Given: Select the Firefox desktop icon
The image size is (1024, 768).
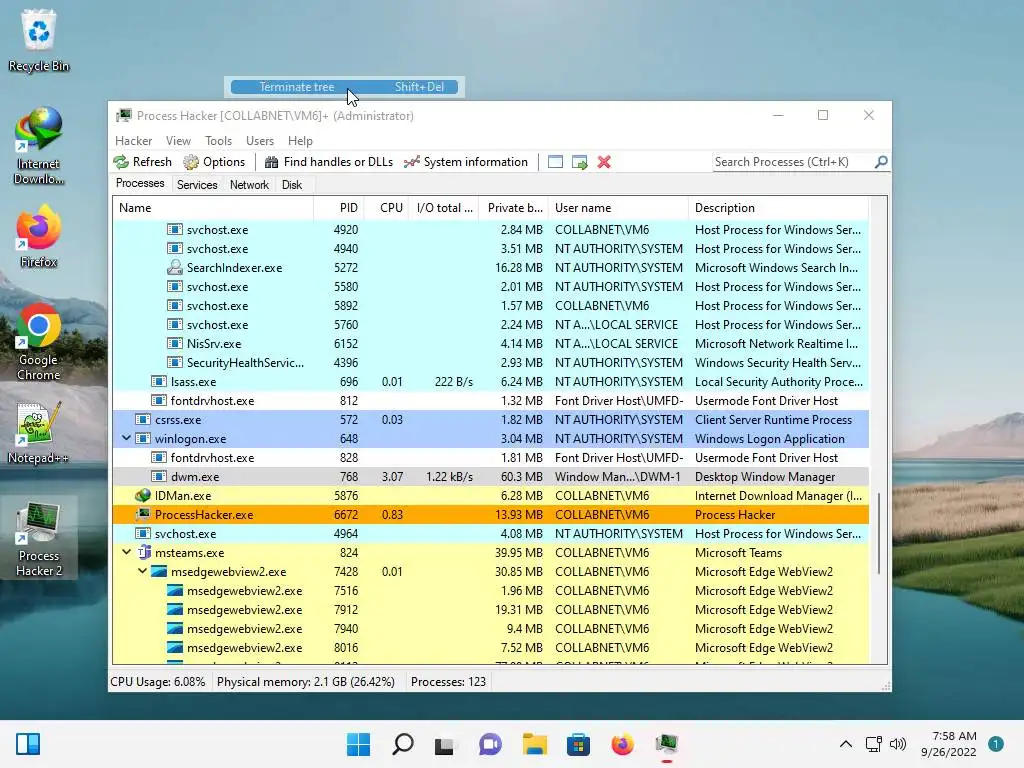Looking at the screenshot, I should coord(39,237).
